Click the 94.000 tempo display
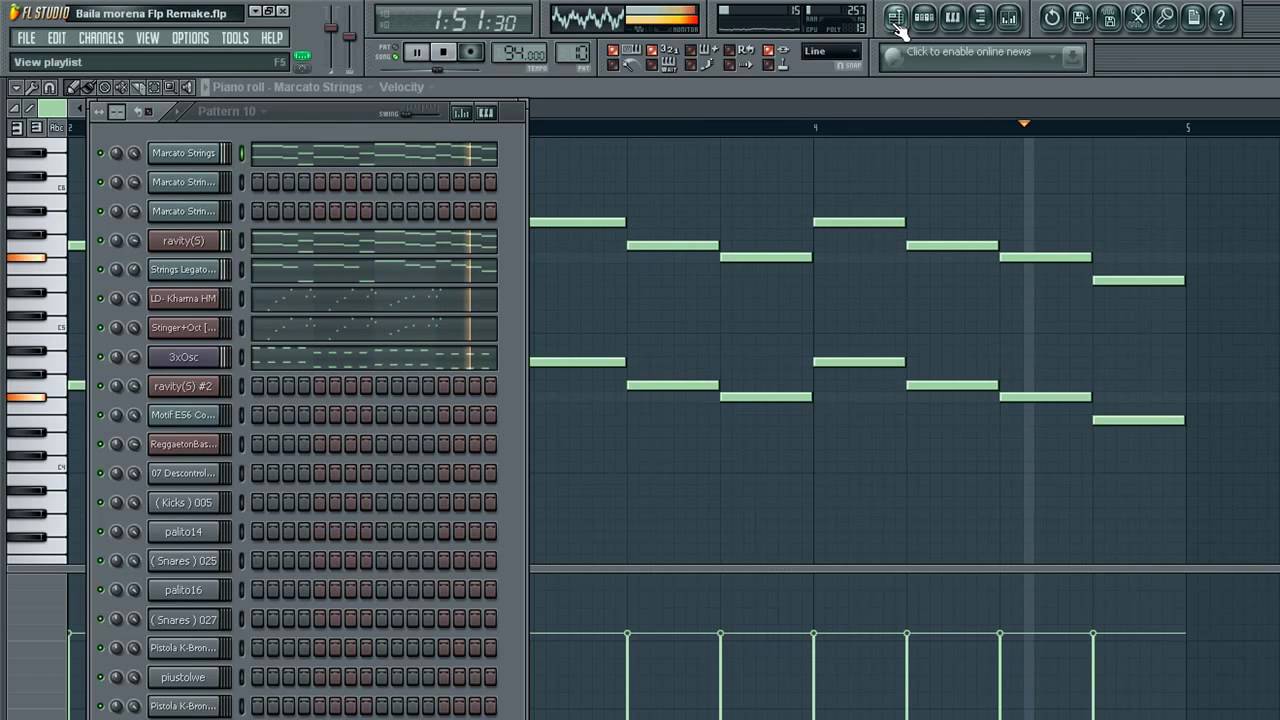The height and width of the screenshot is (720, 1280). coord(519,53)
